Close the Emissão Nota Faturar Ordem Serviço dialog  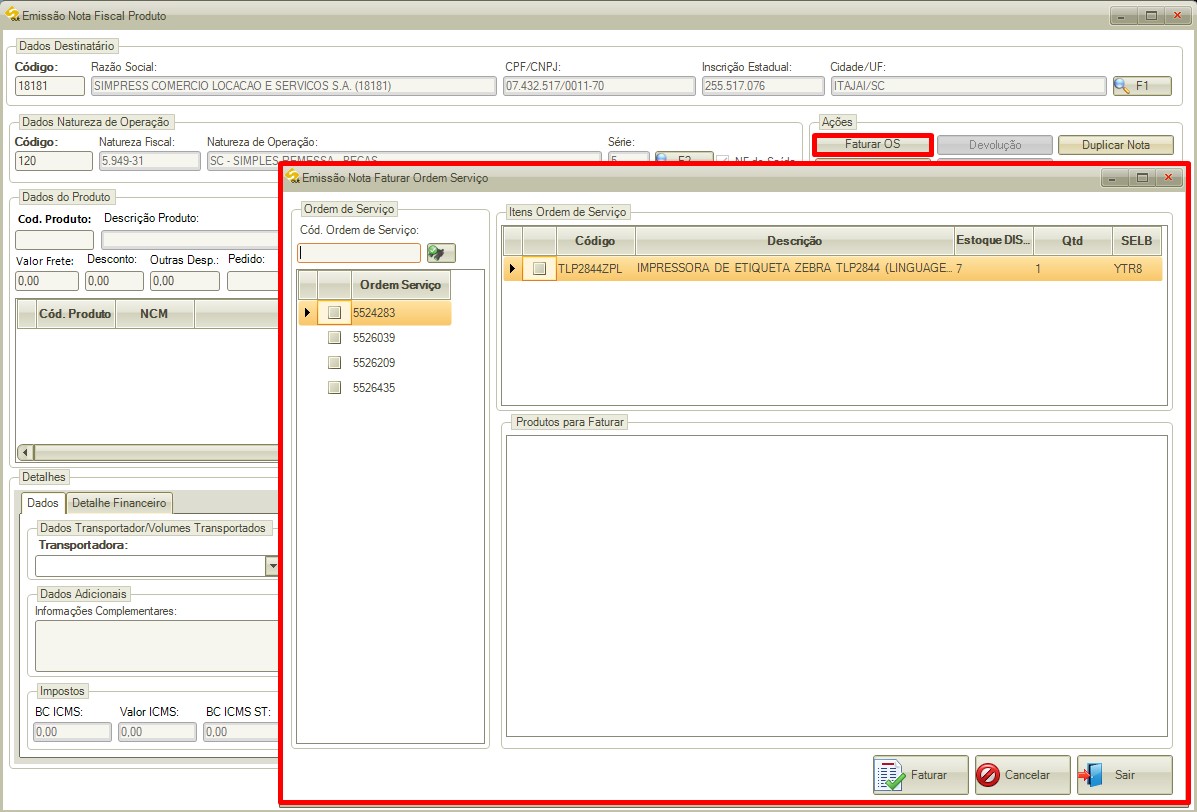coord(1168,178)
